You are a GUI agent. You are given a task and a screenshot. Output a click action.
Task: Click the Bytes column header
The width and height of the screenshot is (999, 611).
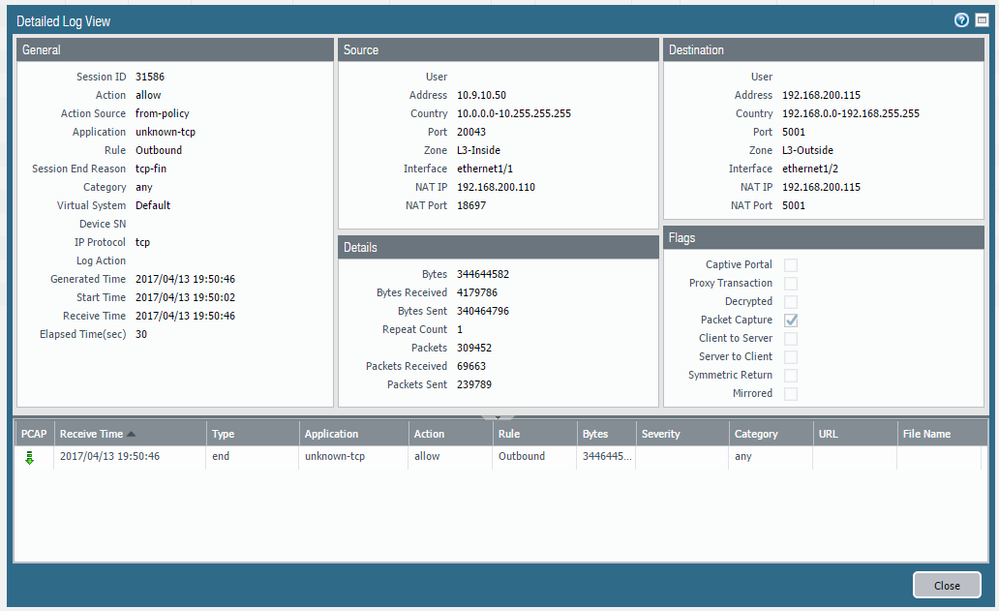pyautogui.click(x=594, y=434)
